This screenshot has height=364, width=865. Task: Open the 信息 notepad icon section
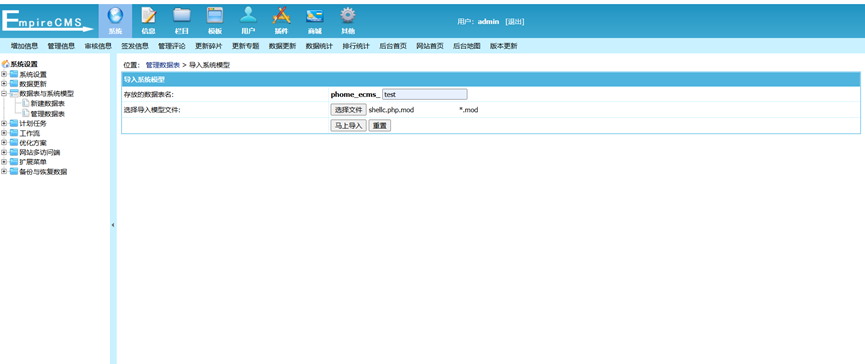click(148, 21)
